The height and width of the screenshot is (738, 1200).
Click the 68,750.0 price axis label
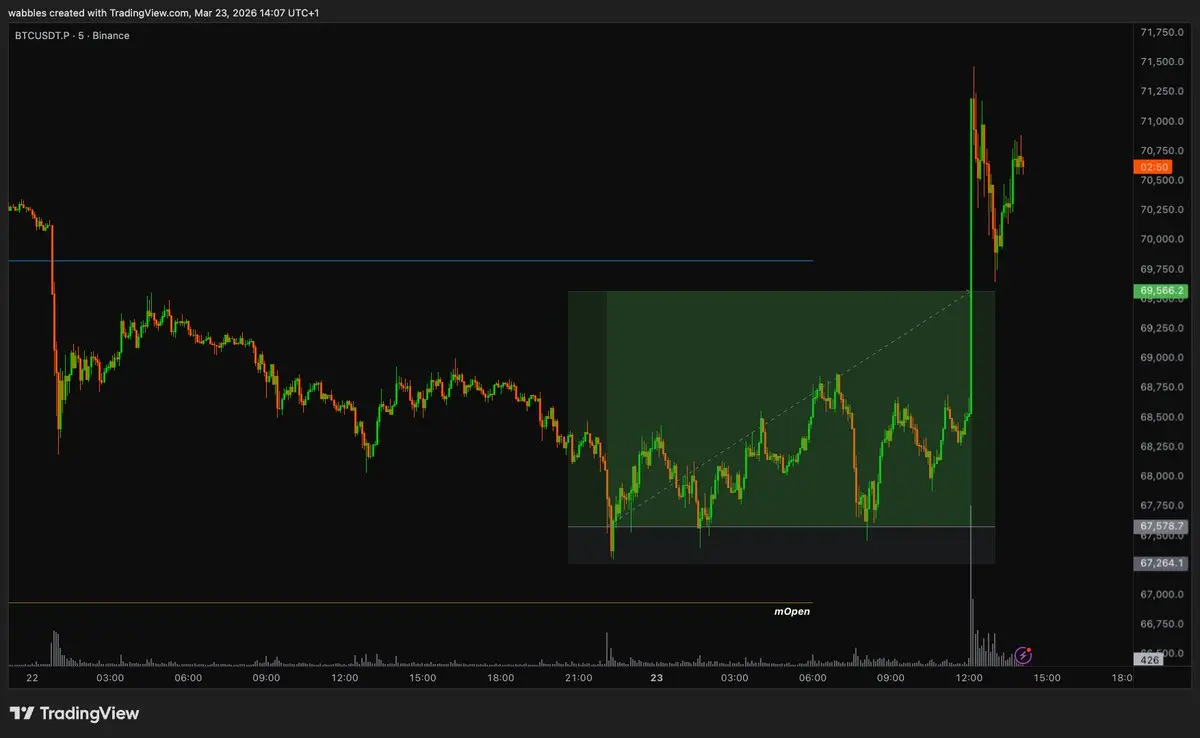tap(1162, 387)
